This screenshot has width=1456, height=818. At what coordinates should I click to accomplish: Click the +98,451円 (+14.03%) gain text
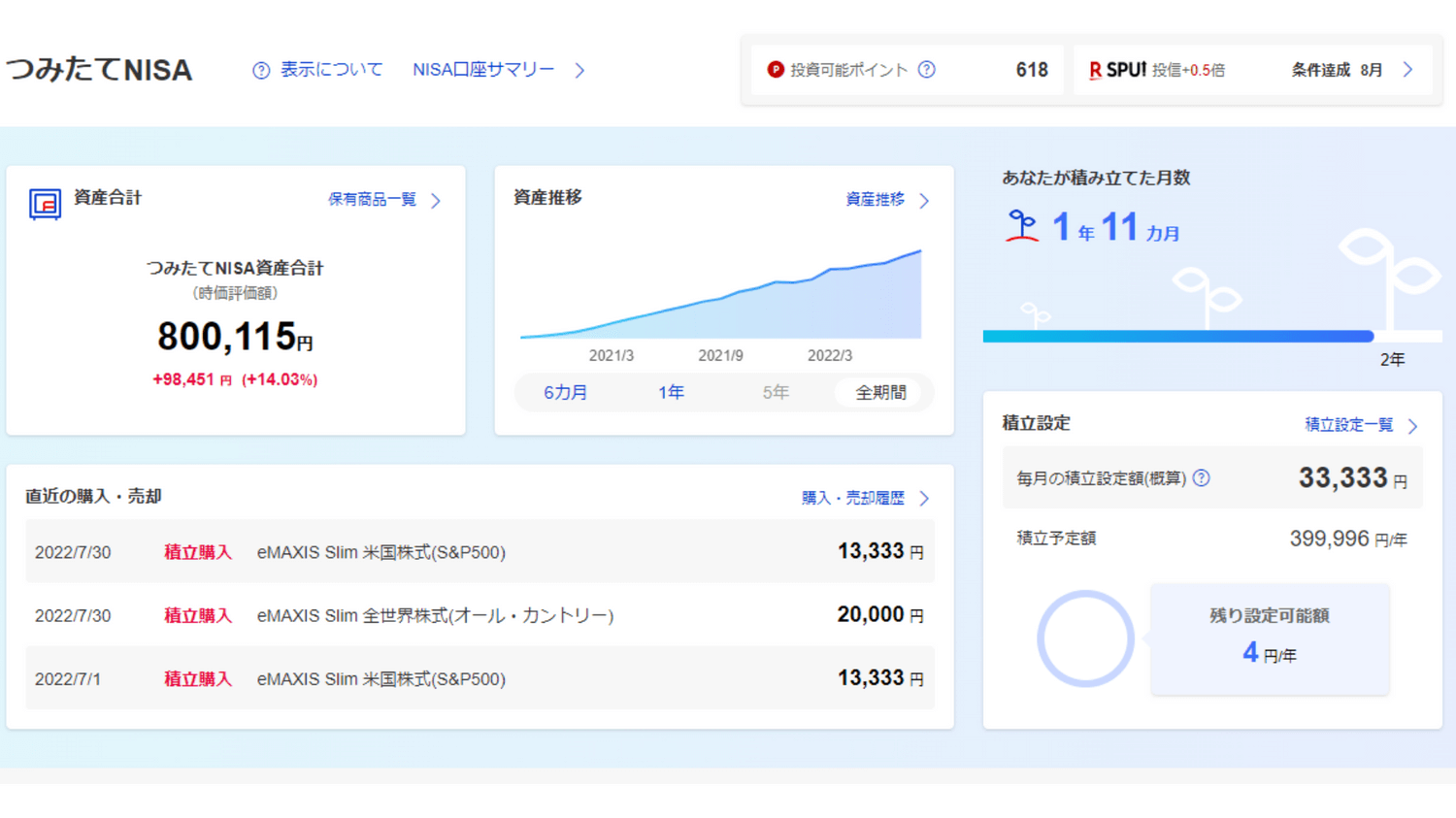pyautogui.click(x=235, y=379)
